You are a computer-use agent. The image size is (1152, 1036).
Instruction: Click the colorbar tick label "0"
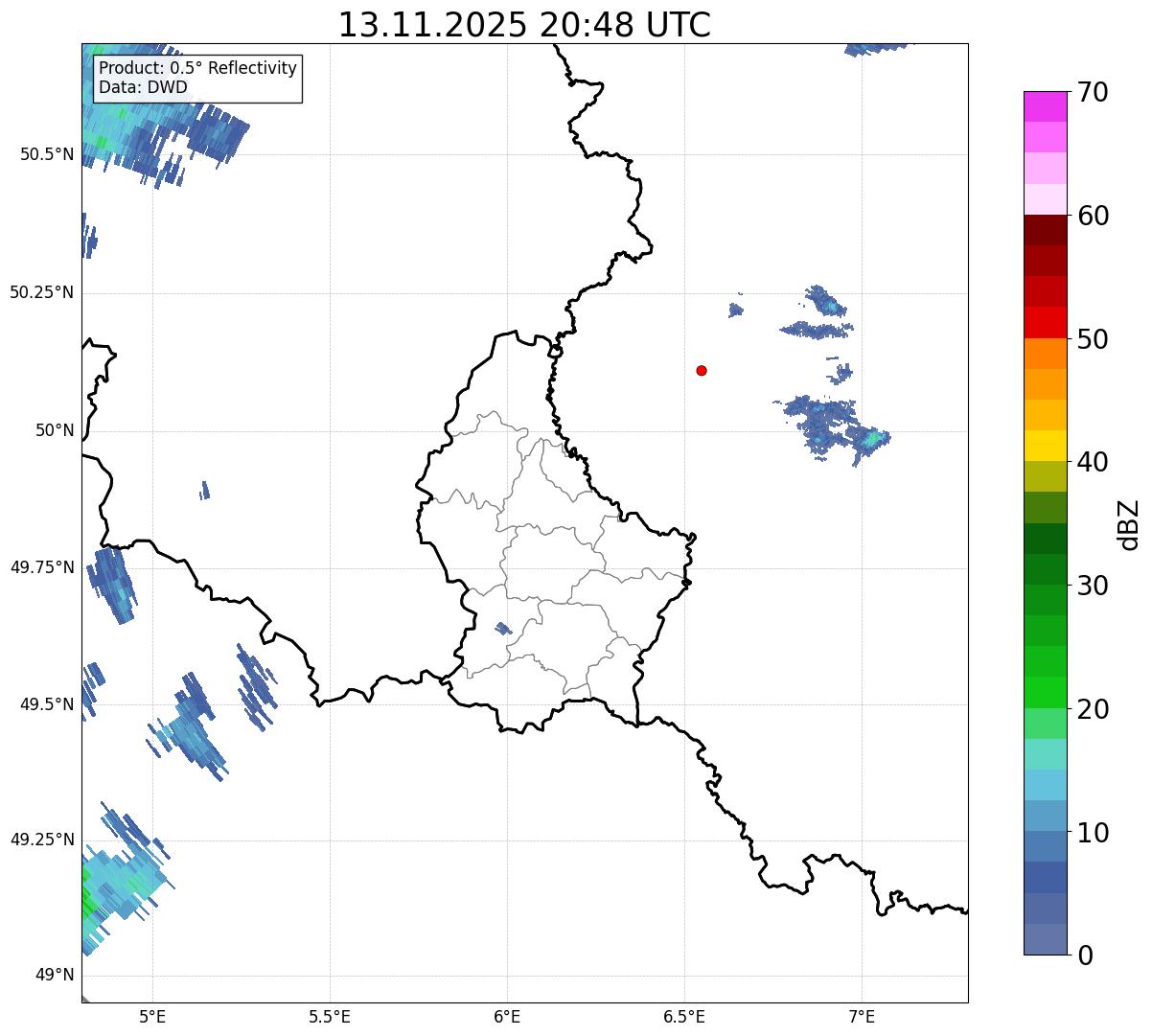(x=1085, y=955)
